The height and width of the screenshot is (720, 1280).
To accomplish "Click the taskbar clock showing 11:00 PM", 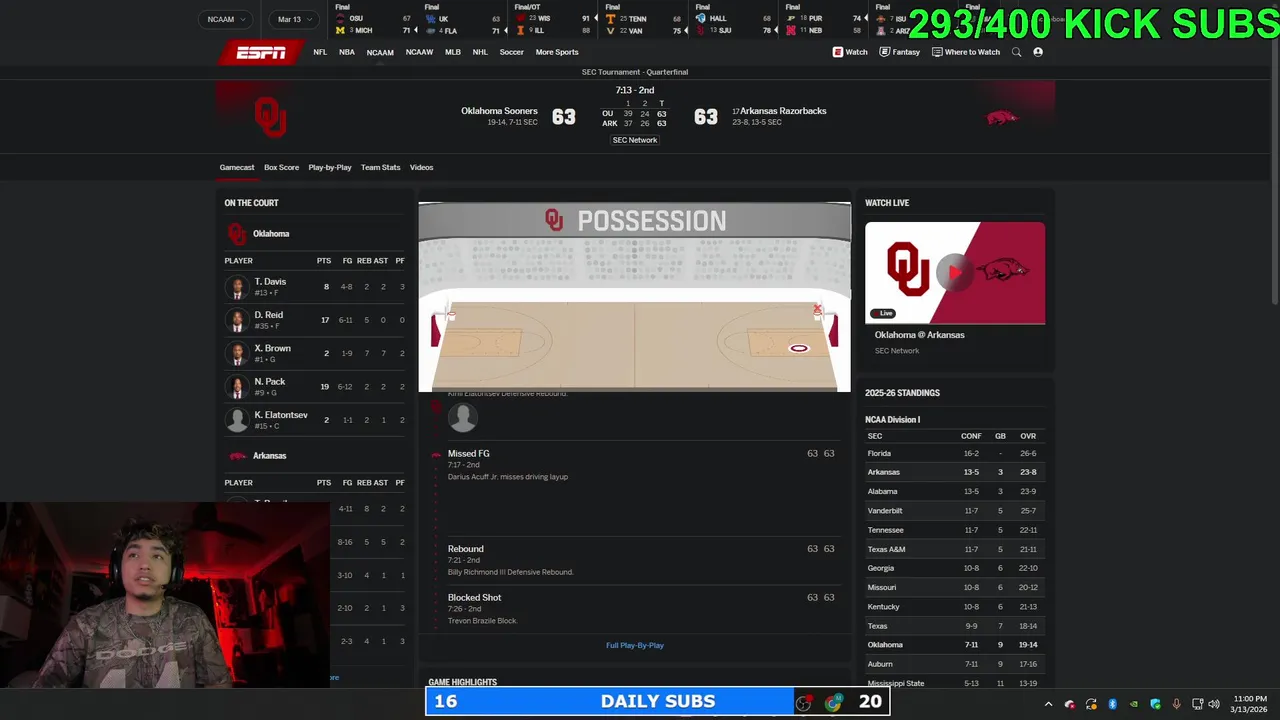I will tap(1250, 704).
